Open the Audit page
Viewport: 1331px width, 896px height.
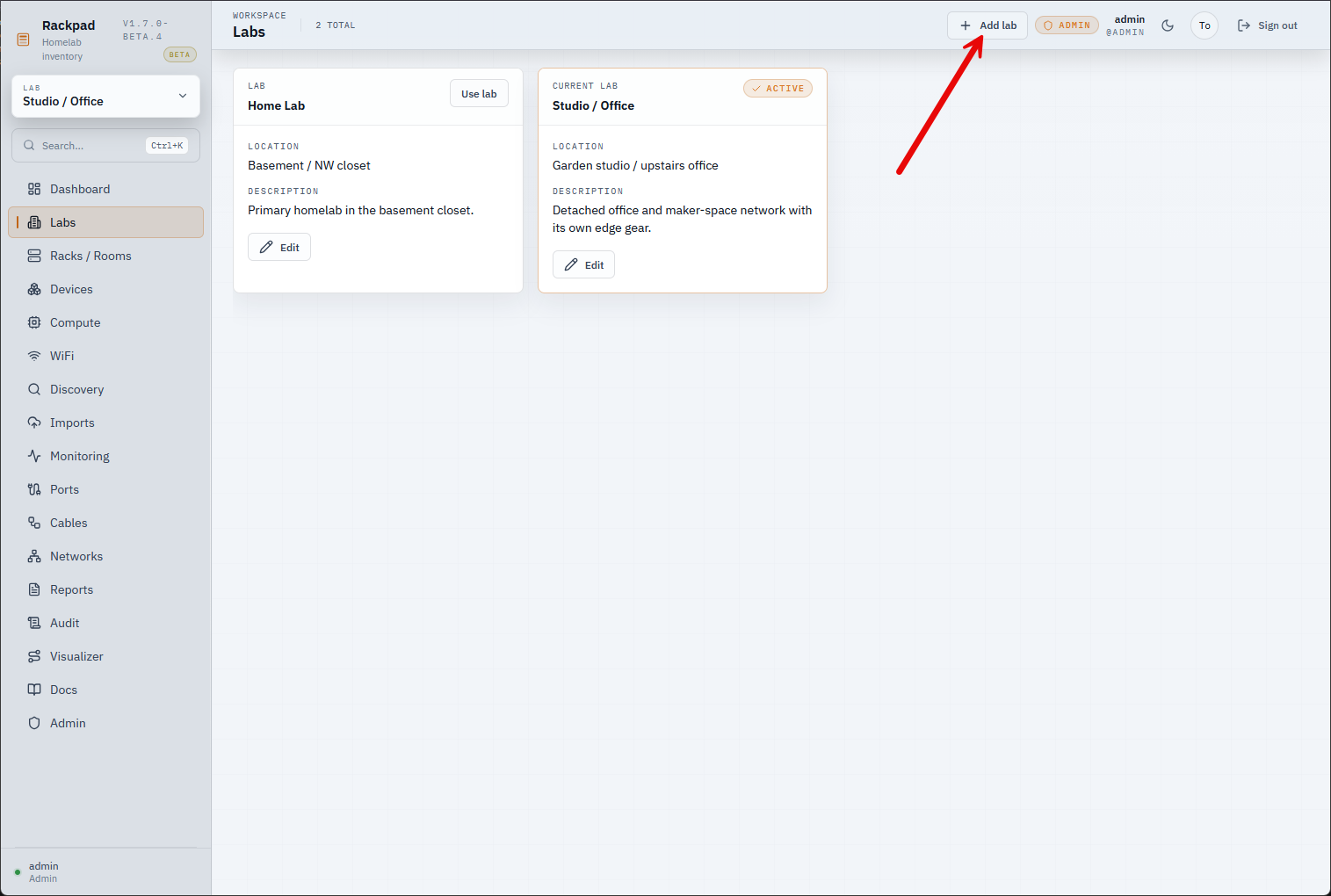(105, 623)
